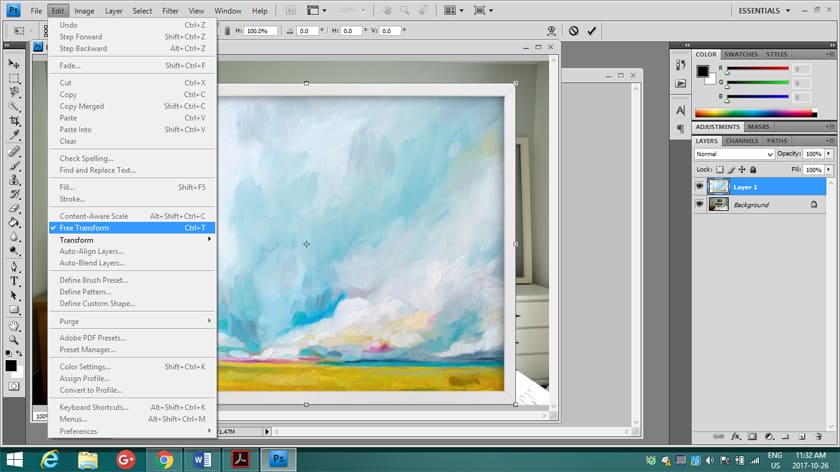Click the Layer 1 thumbnail

coord(718,186)
